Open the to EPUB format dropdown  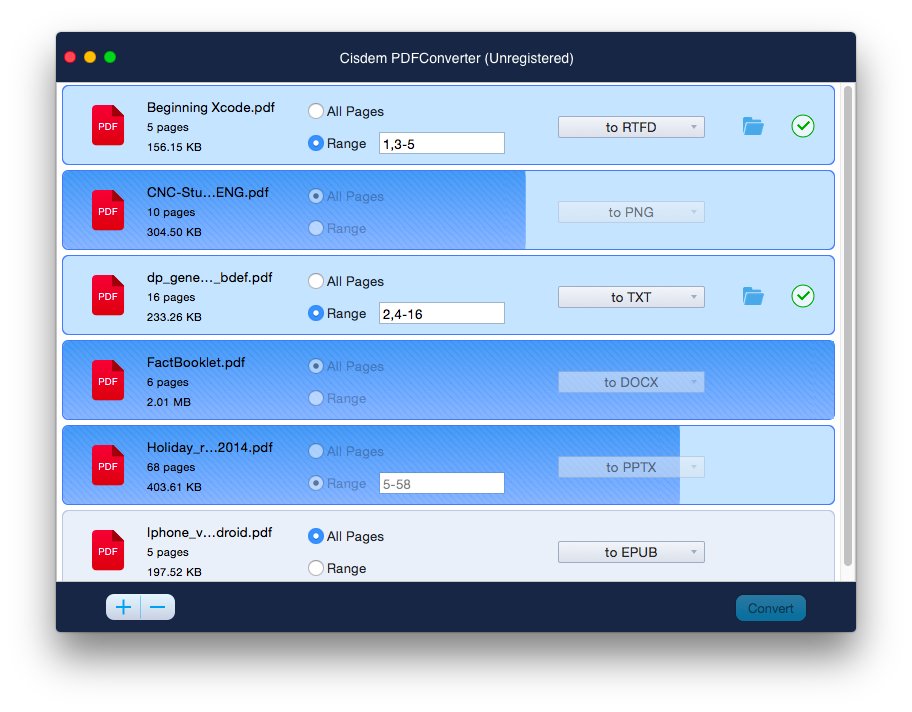click(631, 551)
